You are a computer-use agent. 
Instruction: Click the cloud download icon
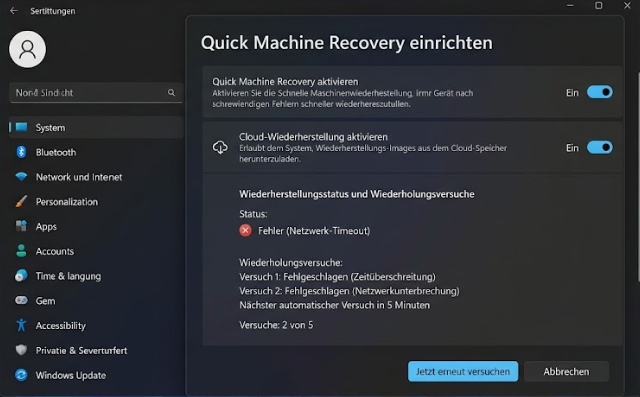220,147
